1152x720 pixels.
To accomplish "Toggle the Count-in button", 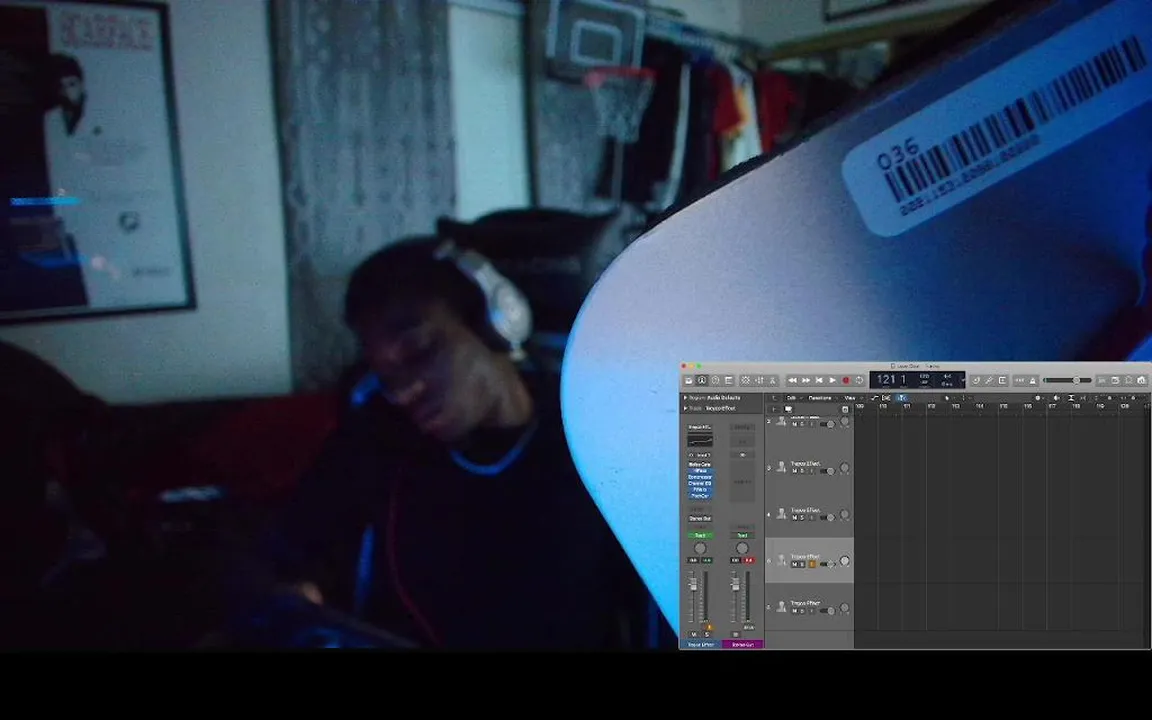I will pos(1020,381).
